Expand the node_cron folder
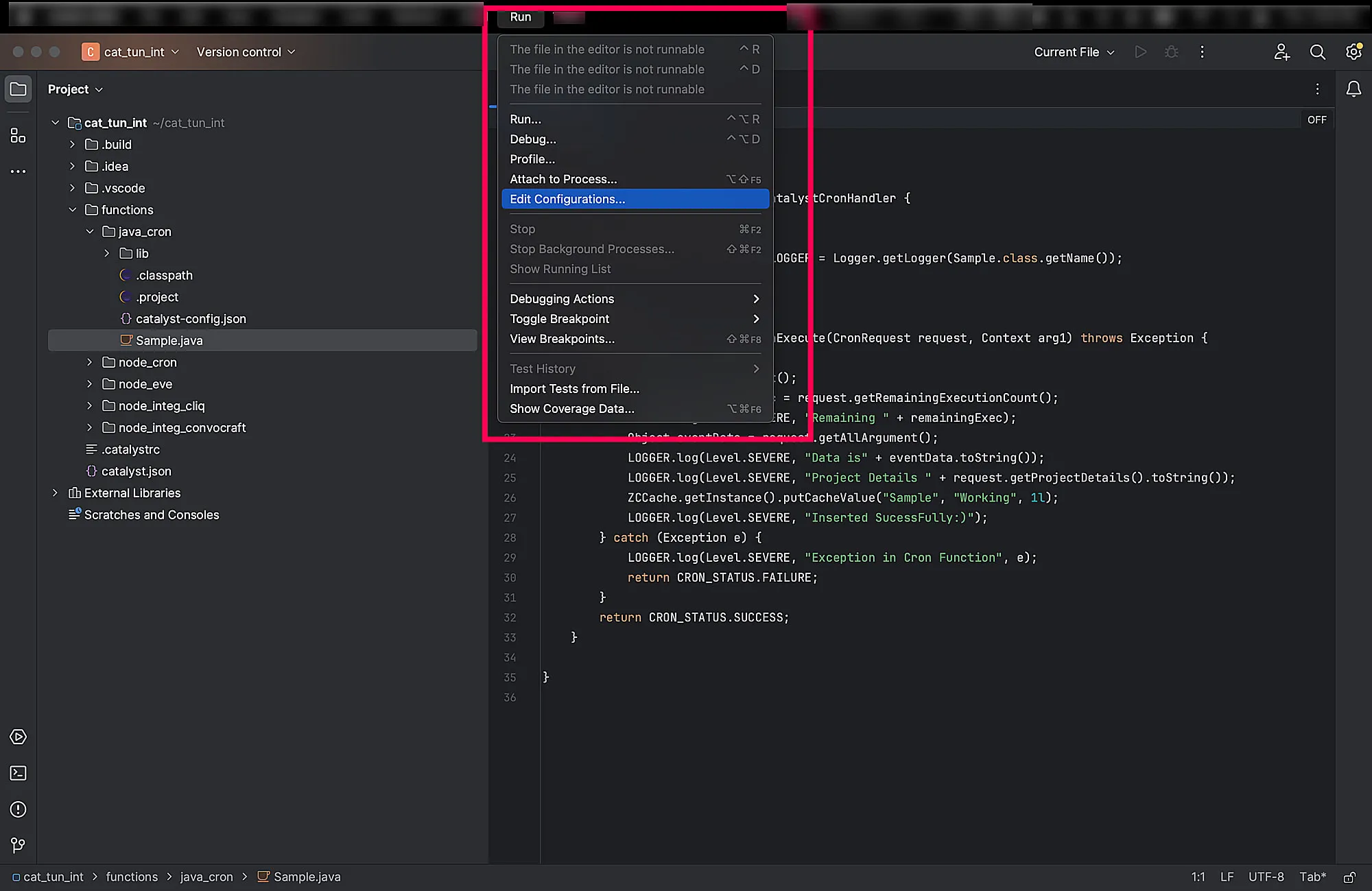The image size is (1372, 891). click(x=89, y=362)
